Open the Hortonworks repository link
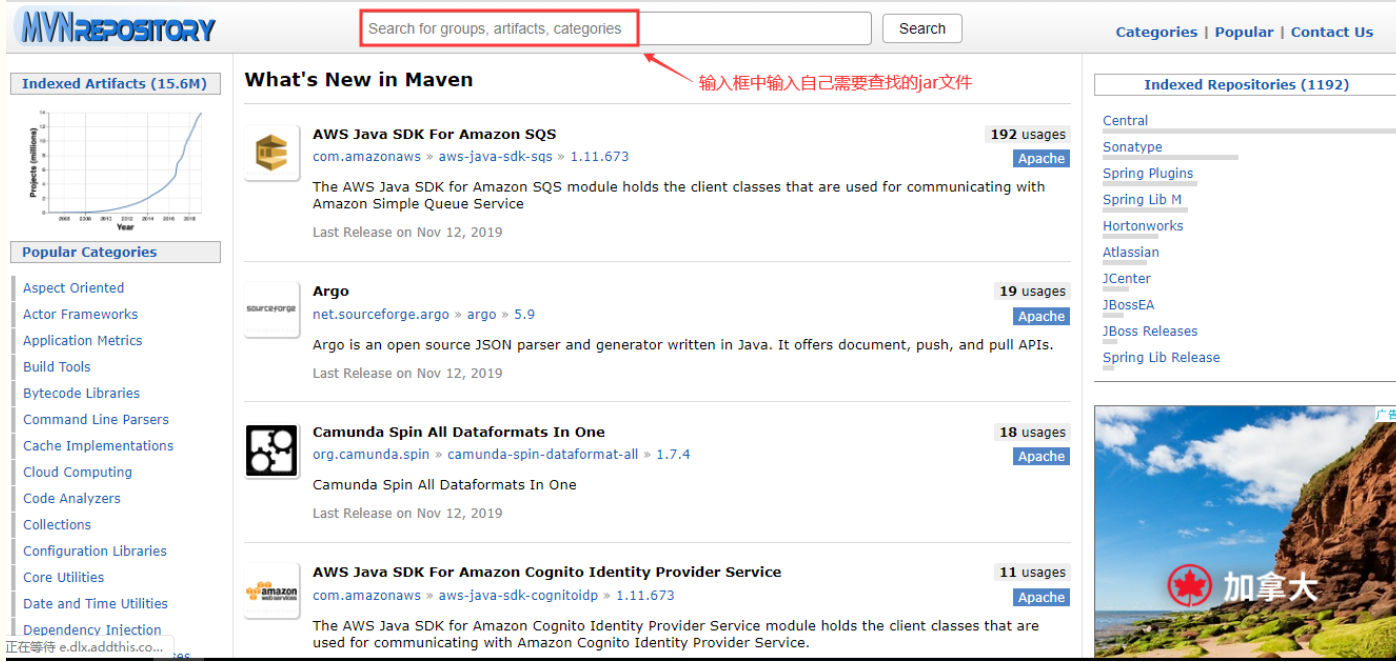Screen dimensions: 1396x662 point(1143,226)
